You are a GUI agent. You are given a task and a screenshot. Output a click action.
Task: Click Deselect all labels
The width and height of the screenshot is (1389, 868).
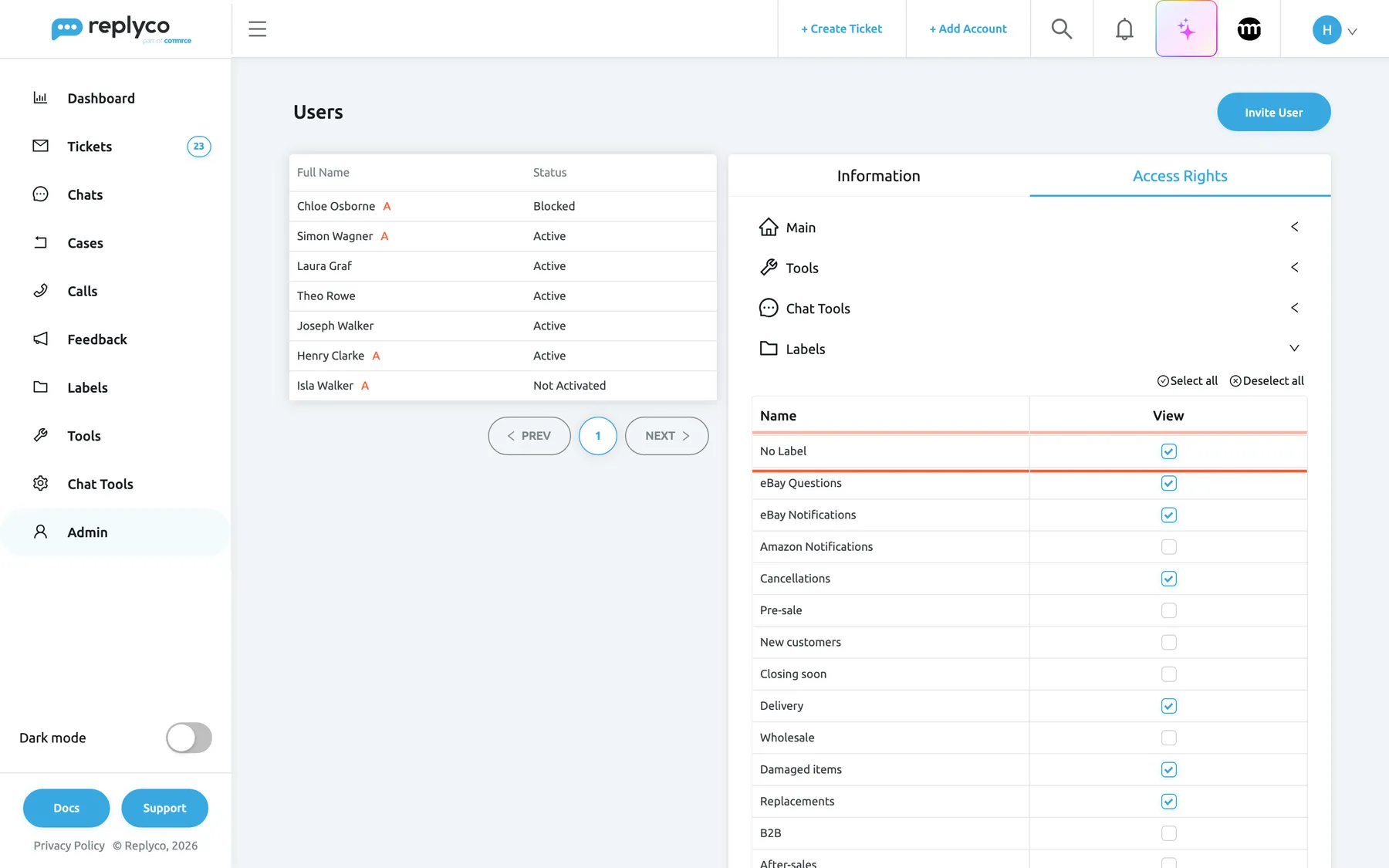(x=1266, y=381)
